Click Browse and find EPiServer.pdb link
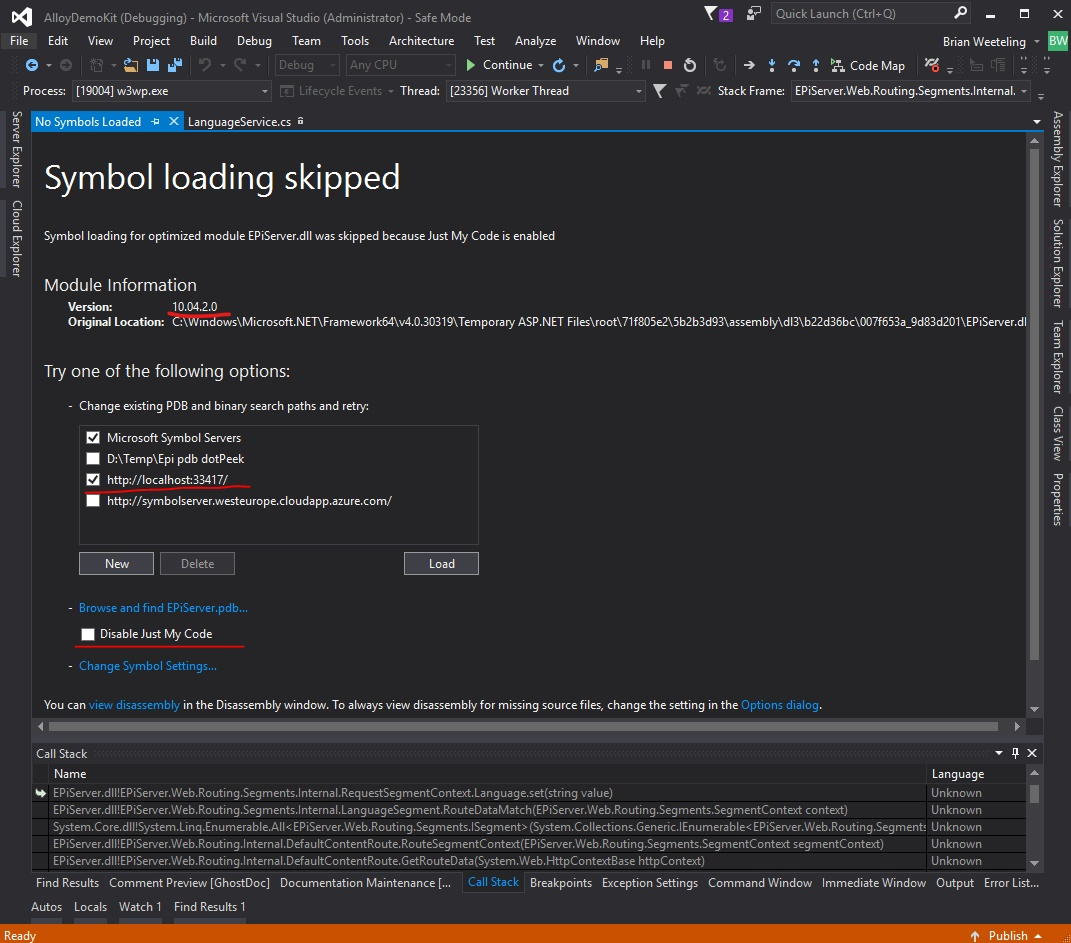Viewport: 1071px width, 943px height. click(x=163, y=608)
